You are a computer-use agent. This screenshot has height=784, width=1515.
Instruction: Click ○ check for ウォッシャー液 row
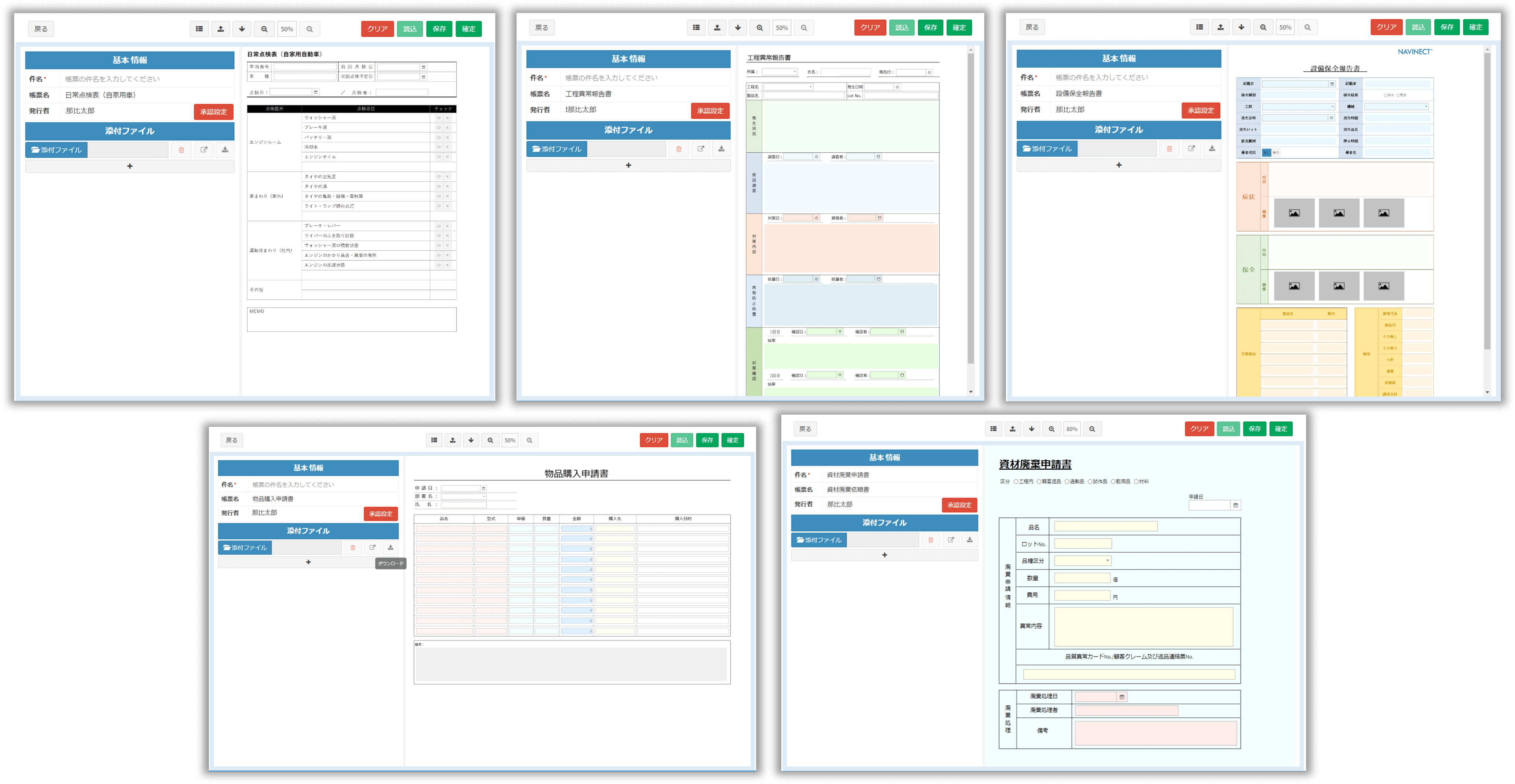(438, 118)
